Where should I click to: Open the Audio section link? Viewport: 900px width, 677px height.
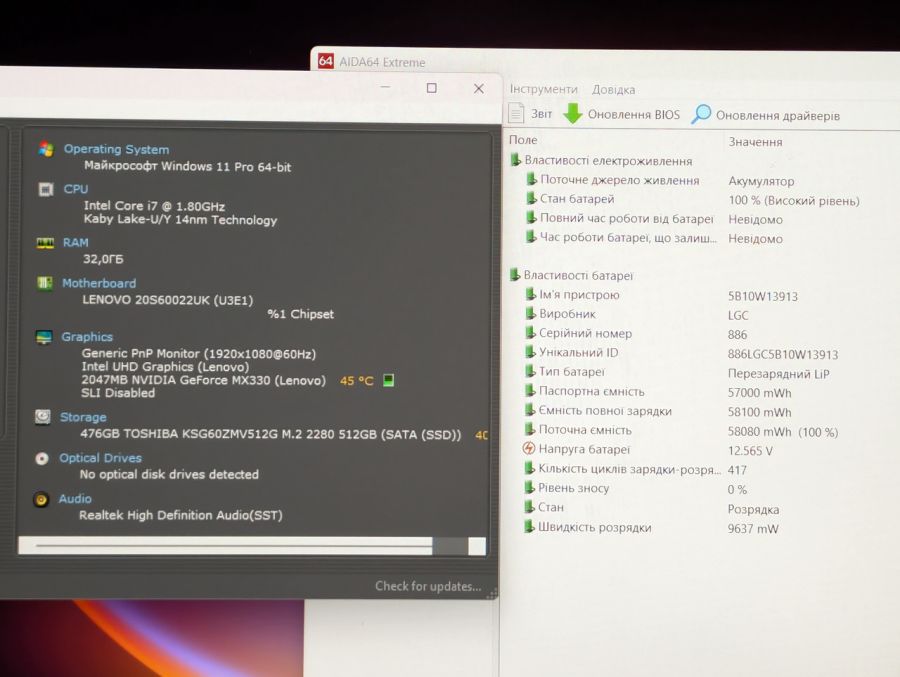(x=75, y=499)
